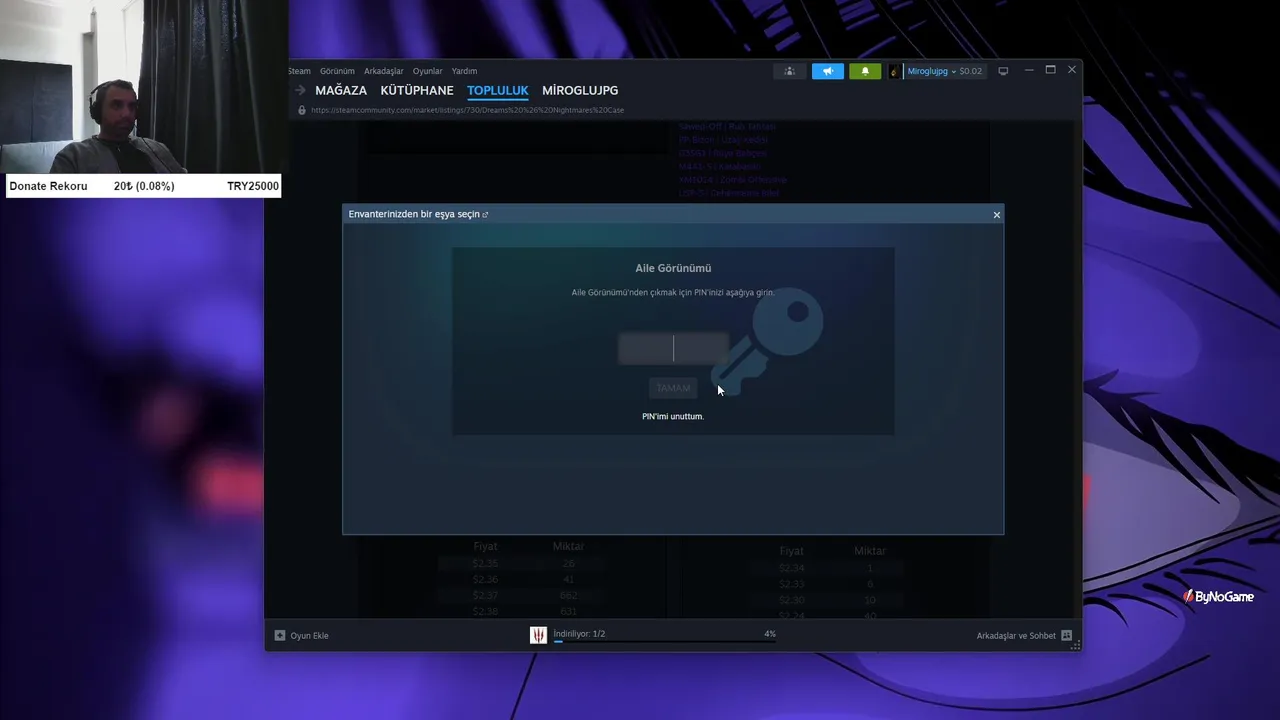Screen dimensions: 1280x720
Task: Open Arkadaşlar ve Sohbet
Action: tap(1016, 636)
